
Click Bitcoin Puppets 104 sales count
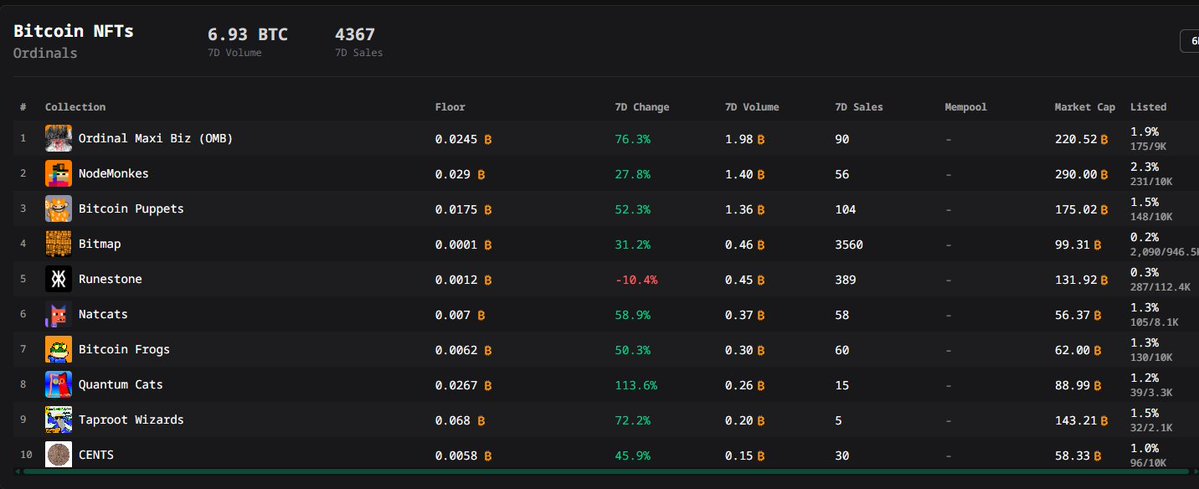click(846, 210)
